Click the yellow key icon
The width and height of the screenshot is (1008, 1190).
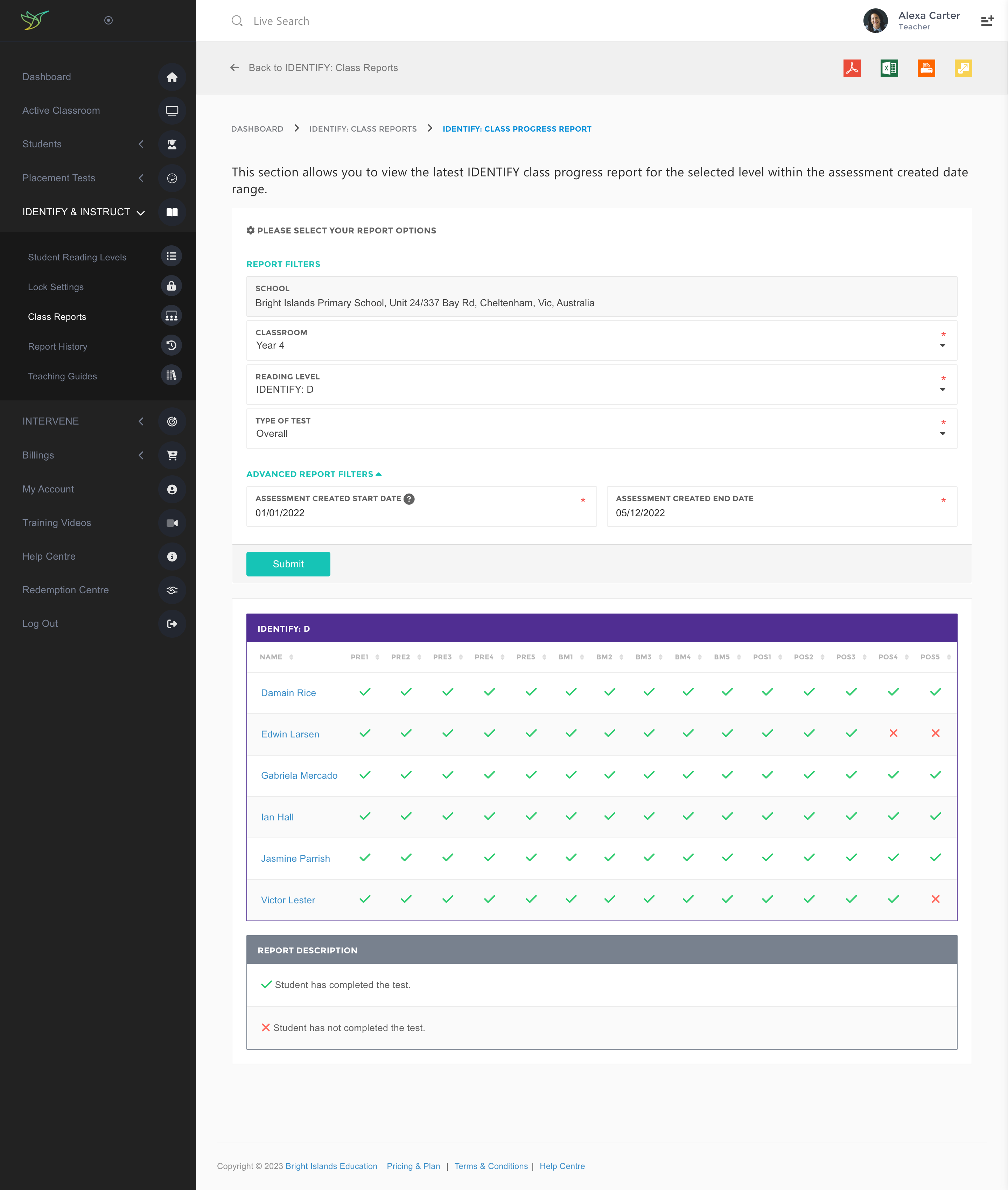click(963, 68)
